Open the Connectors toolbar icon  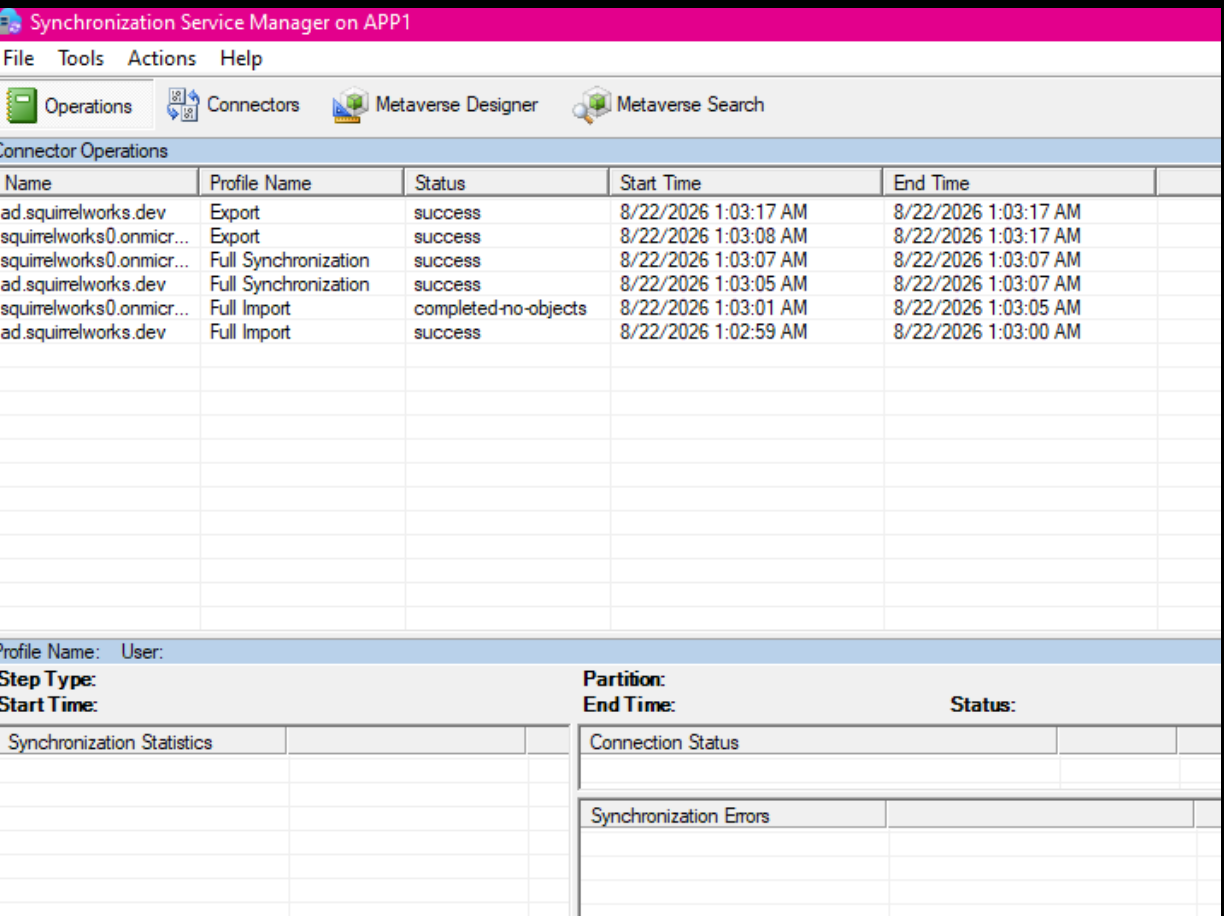183,104
